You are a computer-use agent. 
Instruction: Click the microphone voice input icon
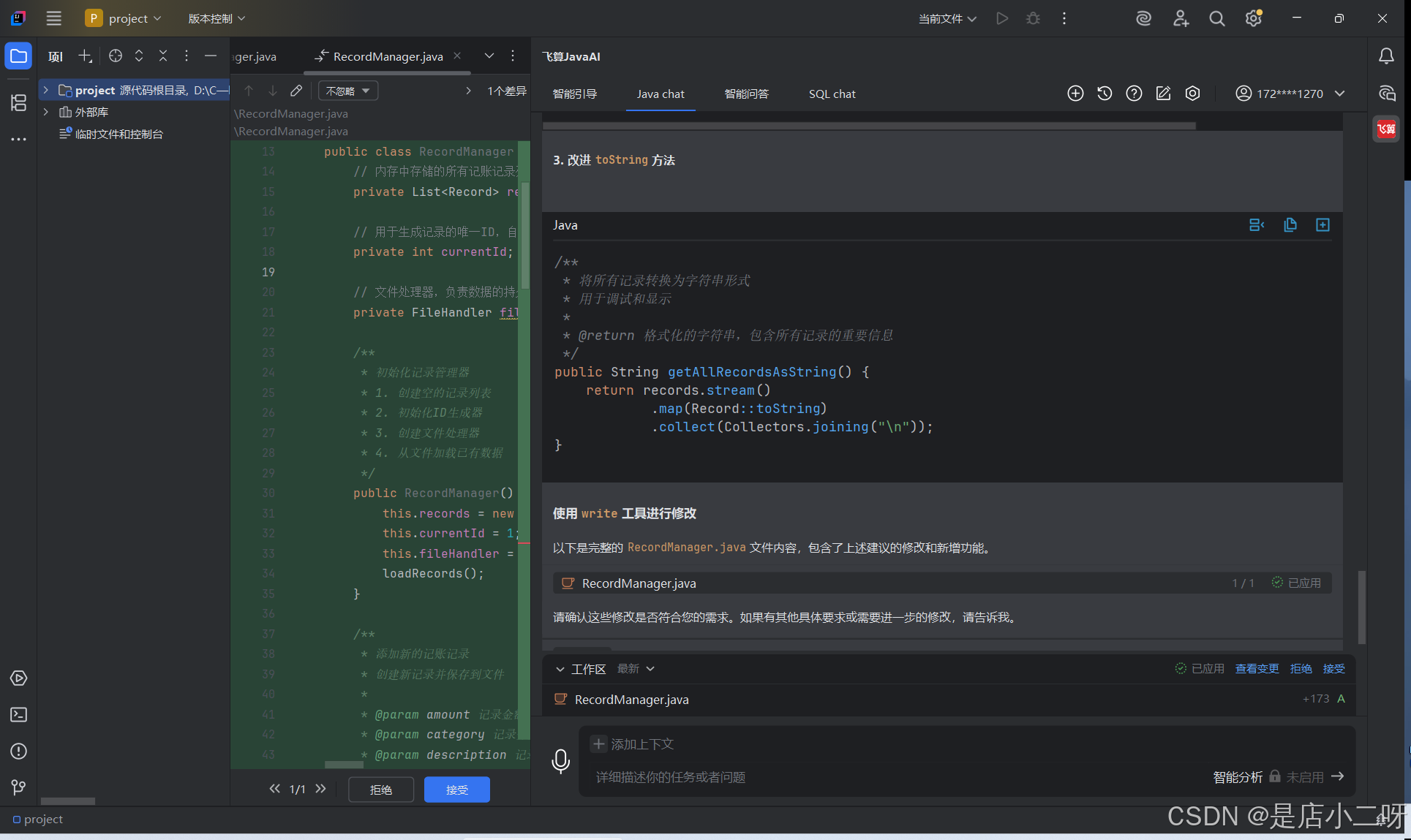pos(560,761)
